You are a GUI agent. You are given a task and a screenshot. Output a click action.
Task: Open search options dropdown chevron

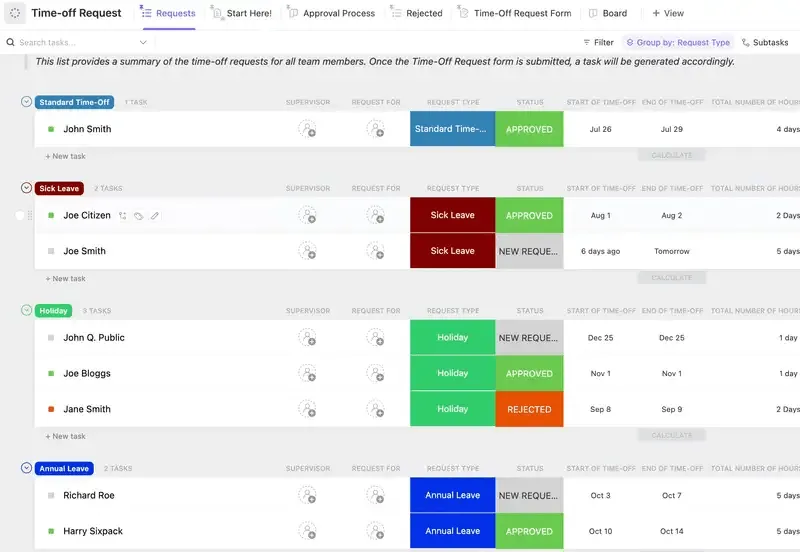[143, 42]
